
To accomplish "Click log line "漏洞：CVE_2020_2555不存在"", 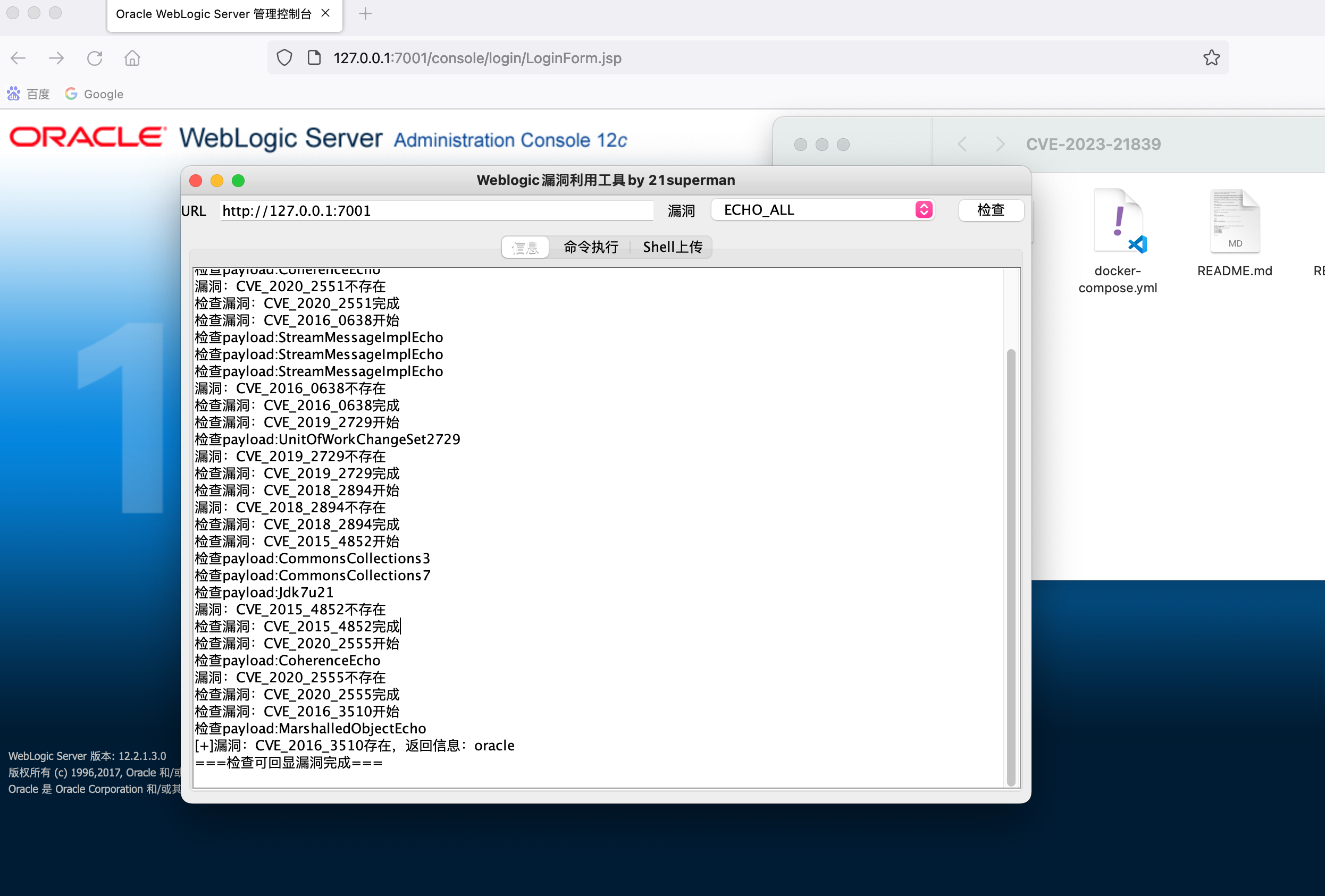I will pos(290,677).
